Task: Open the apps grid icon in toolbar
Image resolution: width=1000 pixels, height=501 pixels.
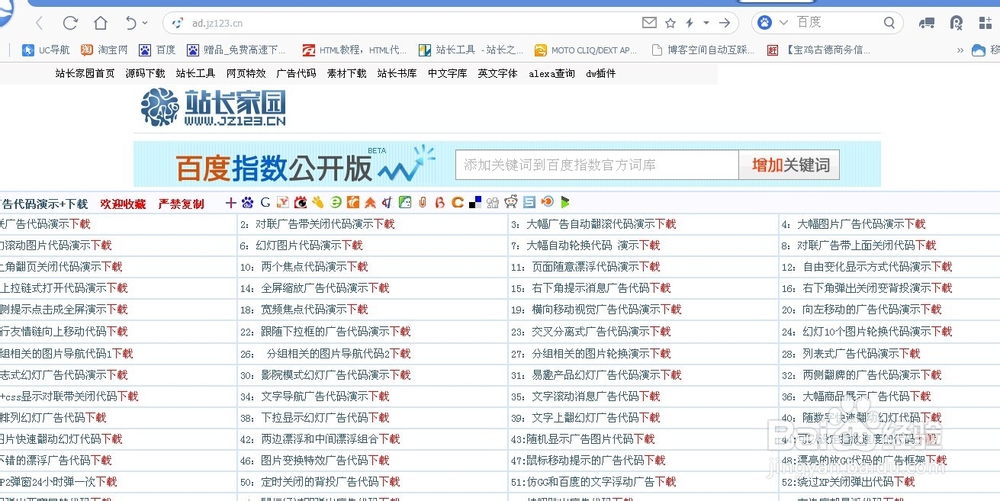Action: pyautogui.click(x=985, y=23)
